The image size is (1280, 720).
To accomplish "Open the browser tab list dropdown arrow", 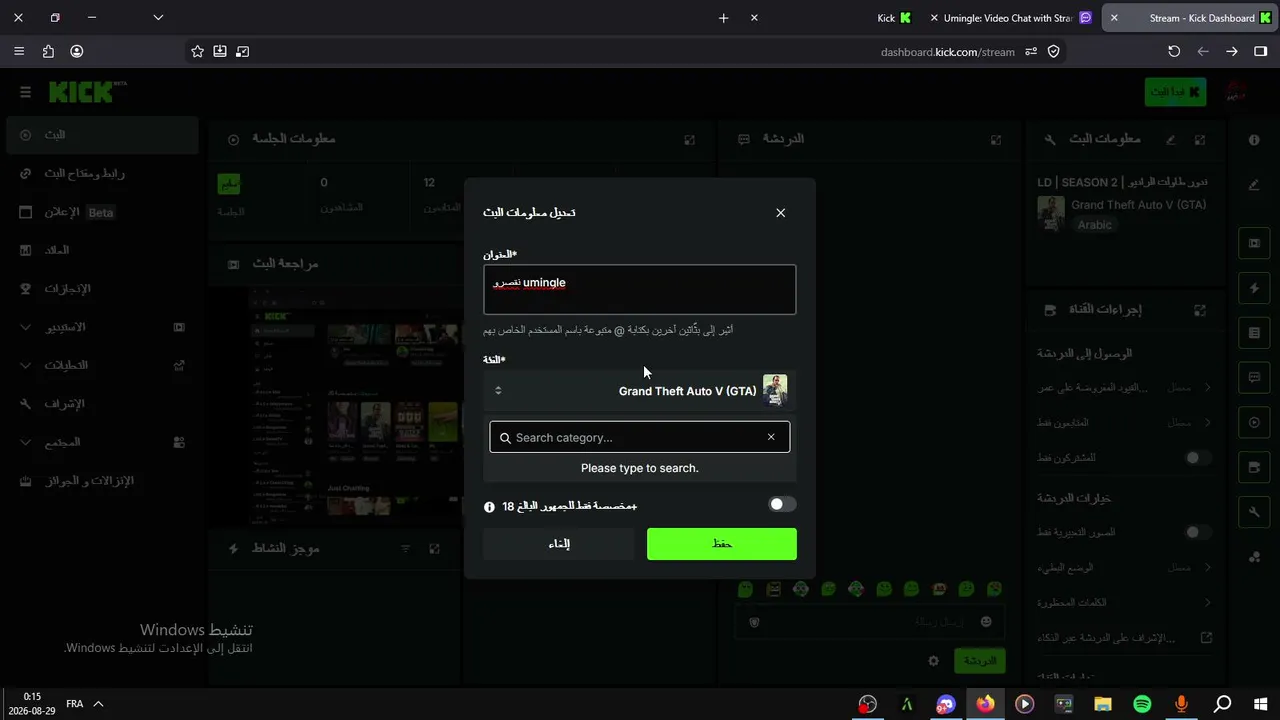I will pos(158,17).
